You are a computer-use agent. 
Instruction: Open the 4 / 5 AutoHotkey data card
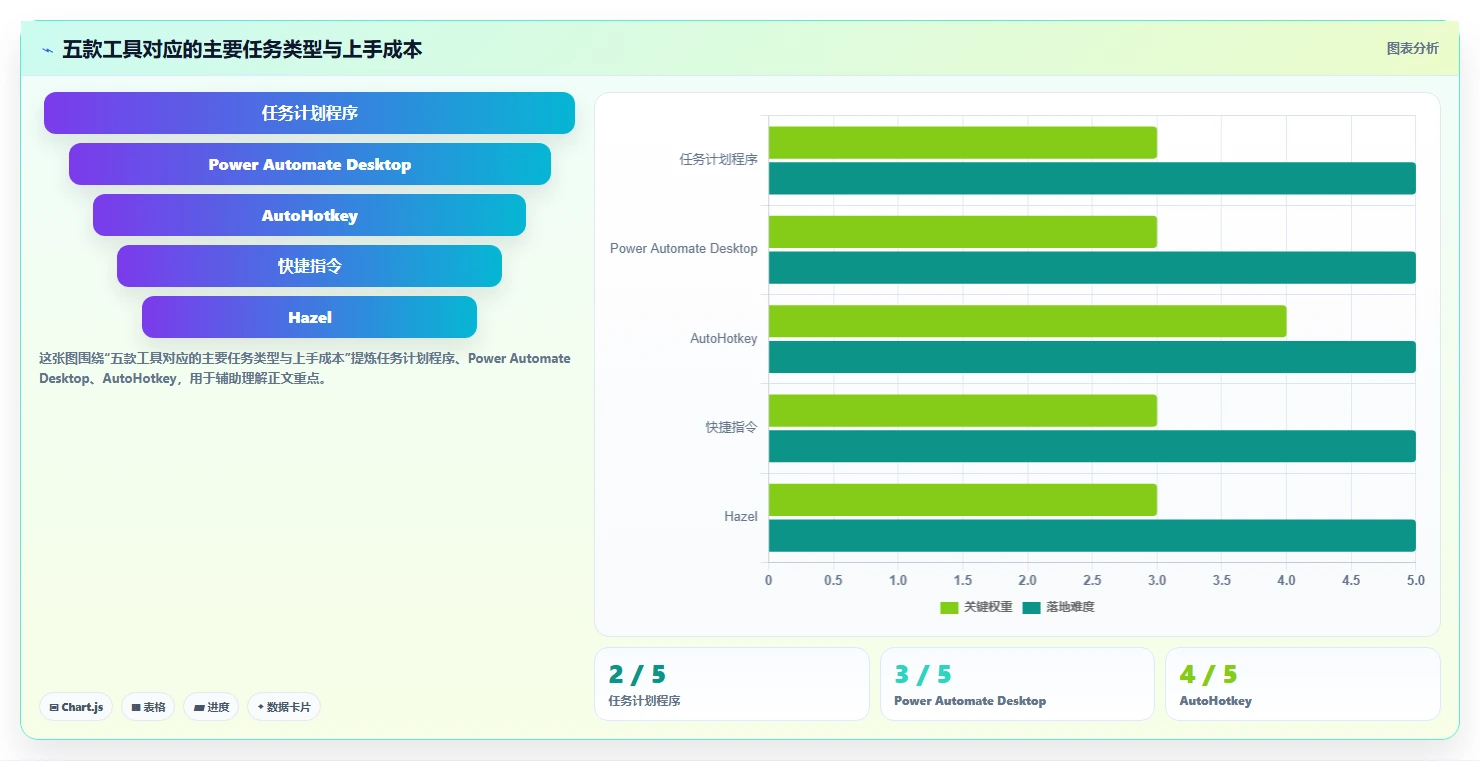point(1303,684)
